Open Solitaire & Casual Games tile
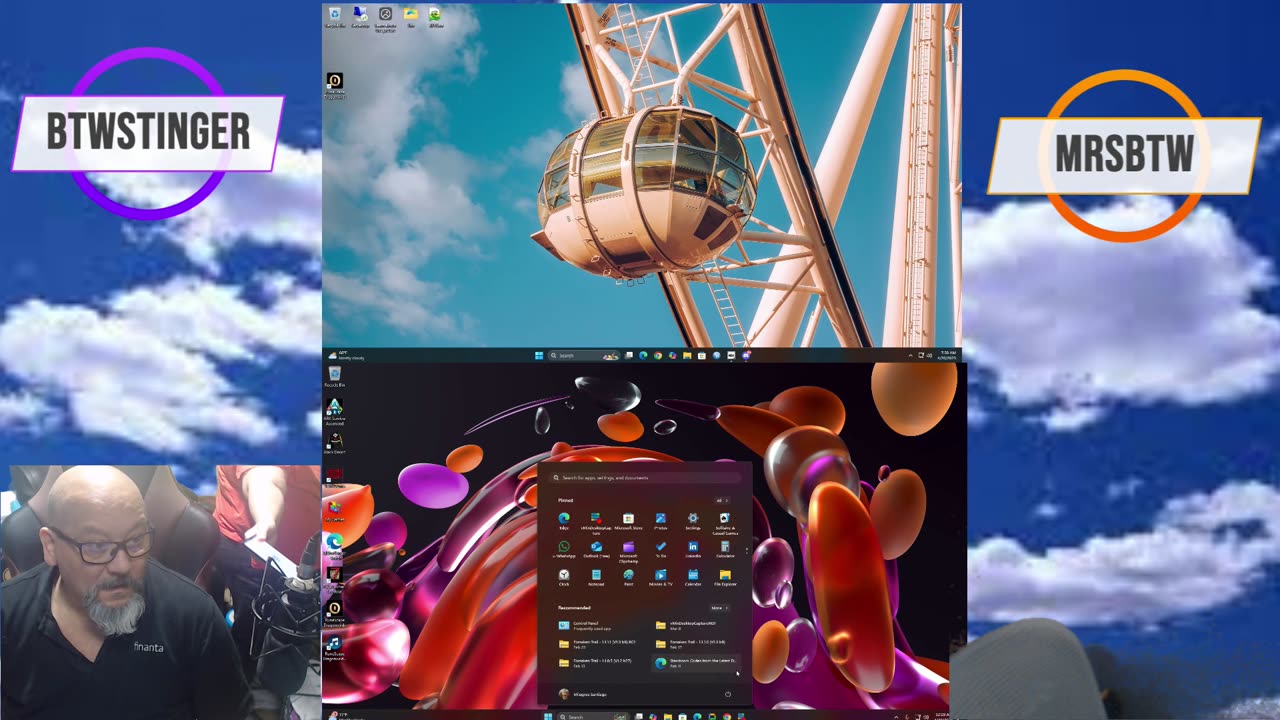 (x=725, y=523)
